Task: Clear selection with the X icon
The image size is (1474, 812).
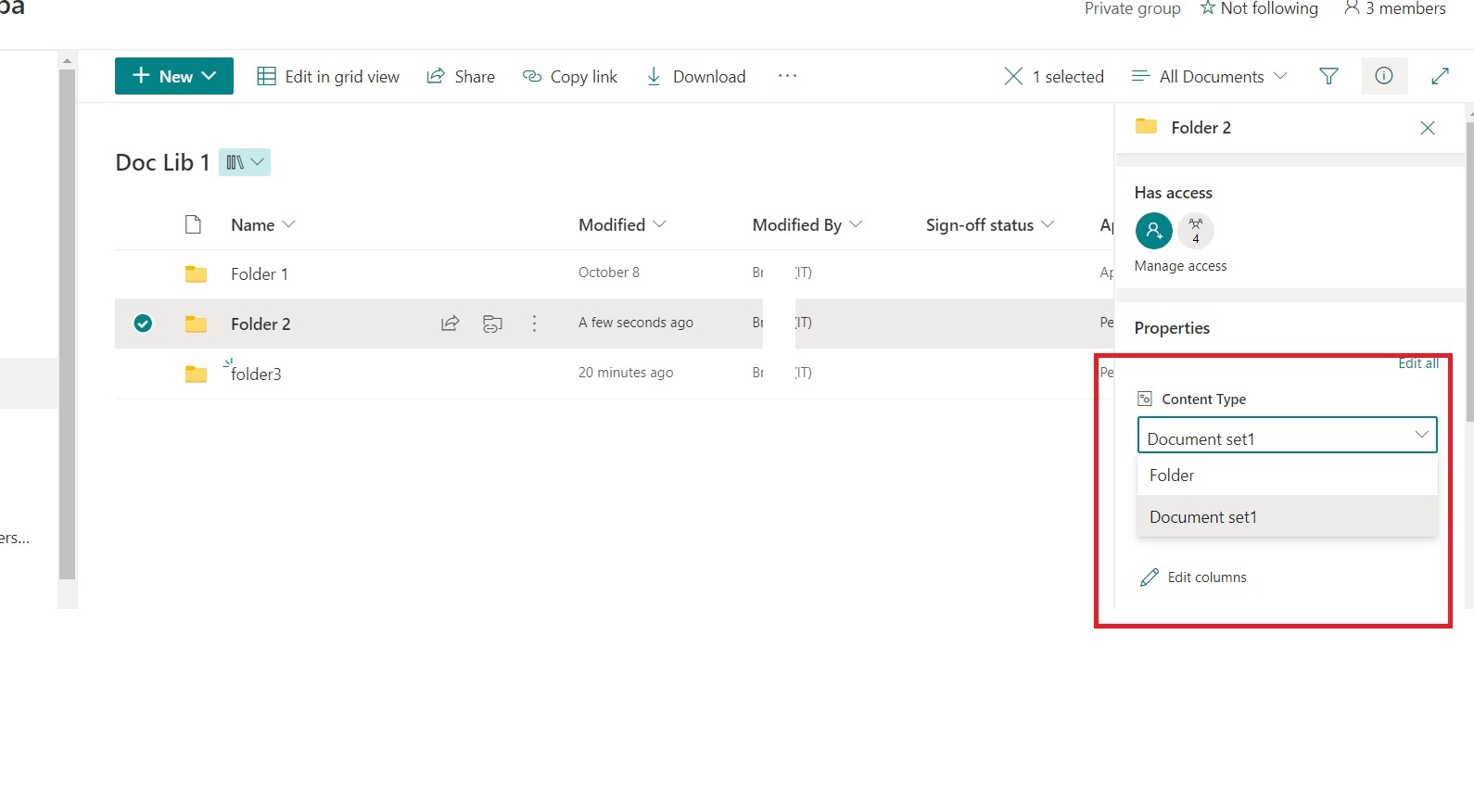Action: 1013,76
